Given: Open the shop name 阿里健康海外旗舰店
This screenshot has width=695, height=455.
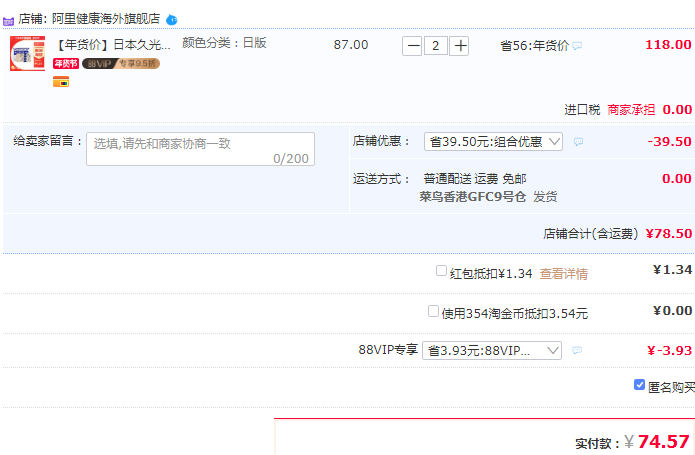Looking at the screenshot, I should [x=106, y=19].
